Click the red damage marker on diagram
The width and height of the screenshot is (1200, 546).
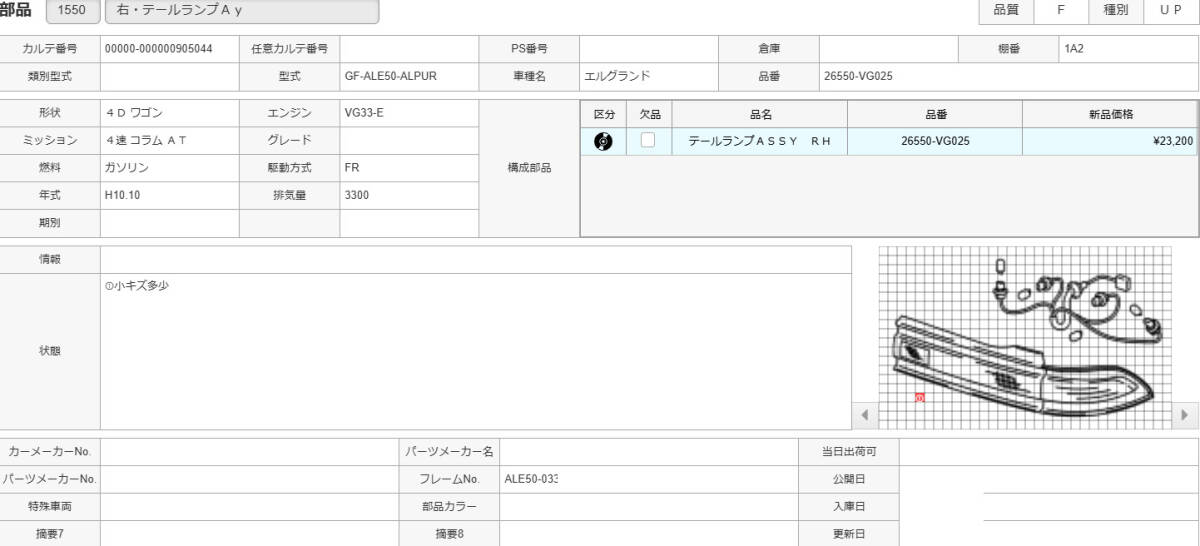click(919, 397)
